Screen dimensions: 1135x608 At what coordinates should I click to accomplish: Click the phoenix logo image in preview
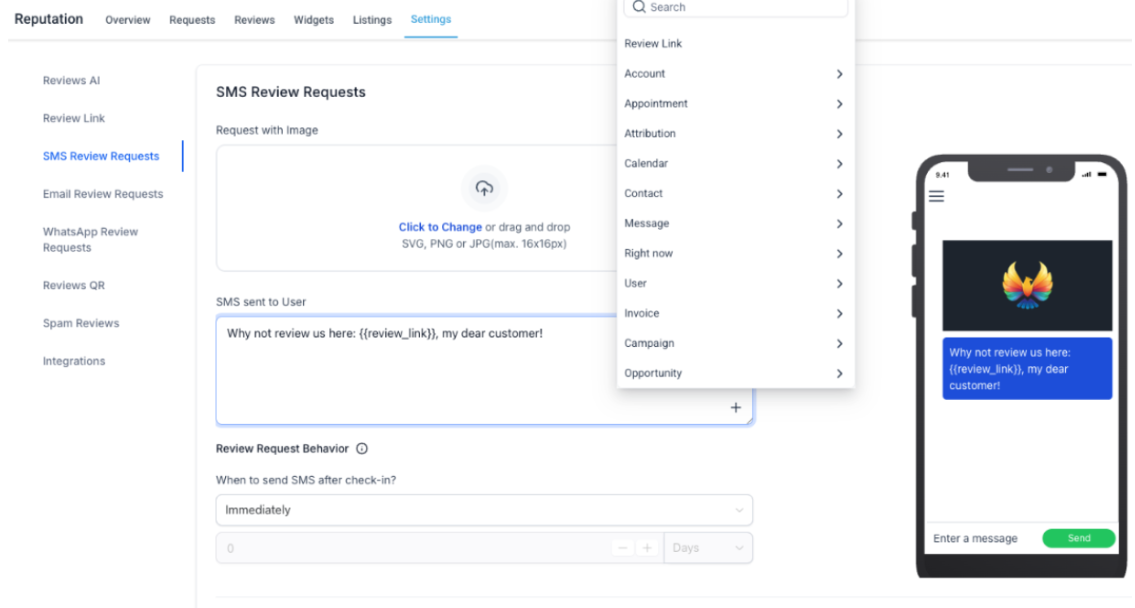1027,285
